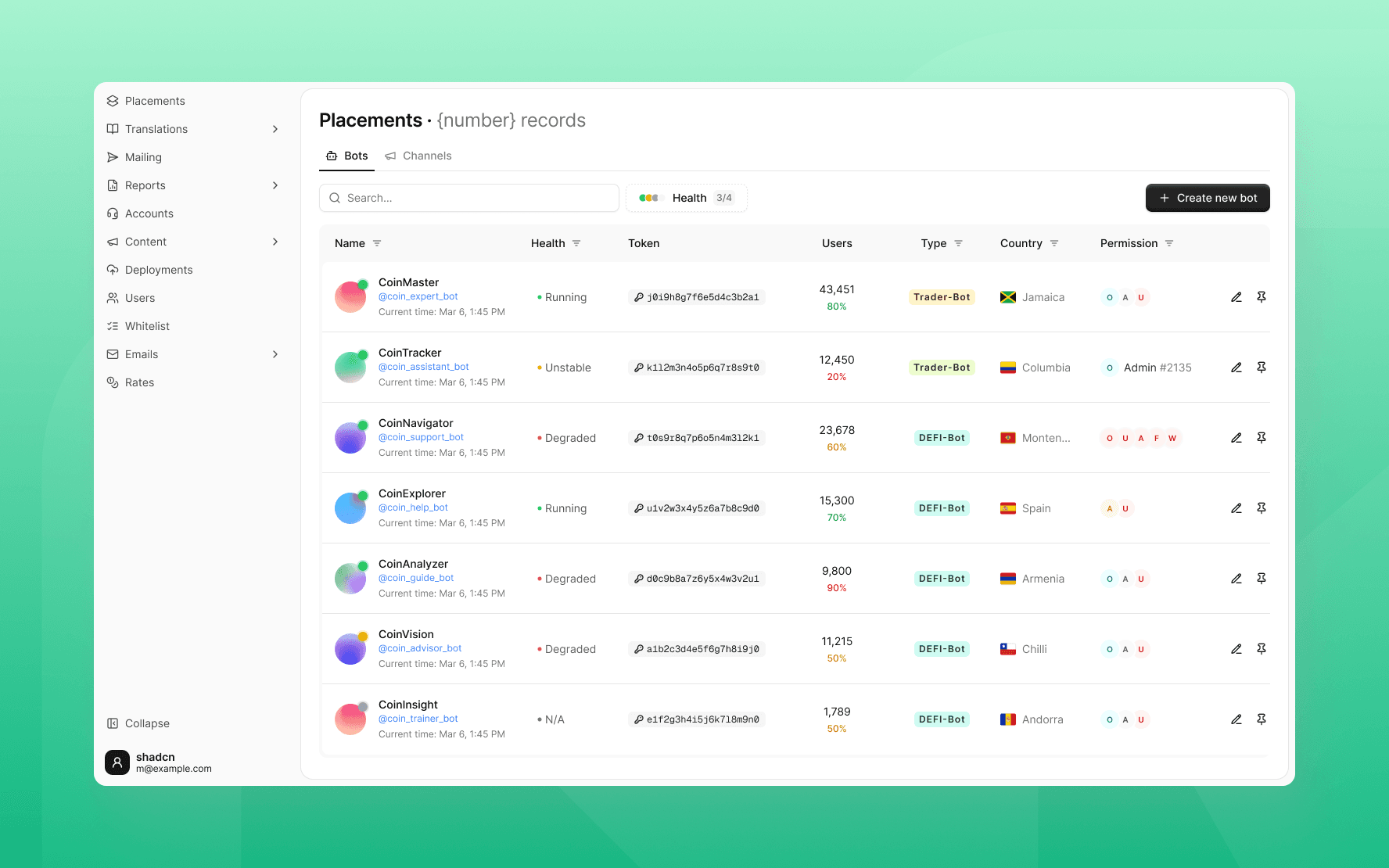The height and width of the screenshot is (868, 1389).
Task: Expand the Emails submenu chevron
Action: [x=275, y=354]
